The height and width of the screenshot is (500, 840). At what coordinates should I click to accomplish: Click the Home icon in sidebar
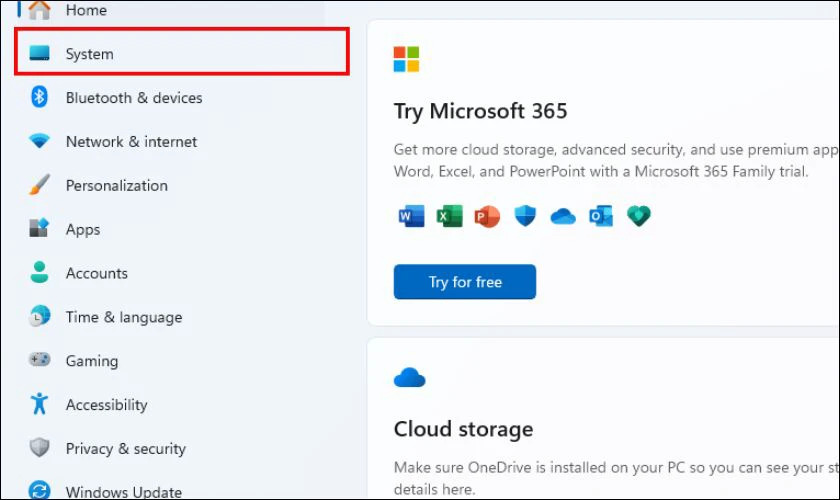[x=39, y=10]
